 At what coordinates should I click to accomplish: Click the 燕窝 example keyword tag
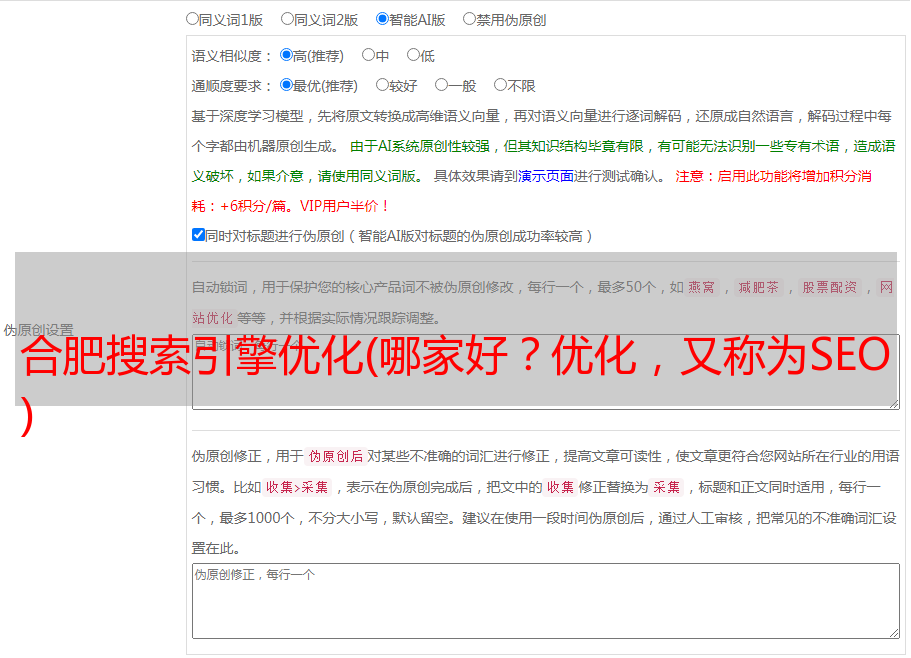pos(702,288)
